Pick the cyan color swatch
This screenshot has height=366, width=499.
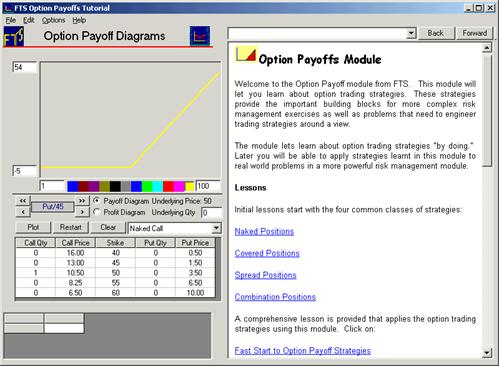click(158, 186)
